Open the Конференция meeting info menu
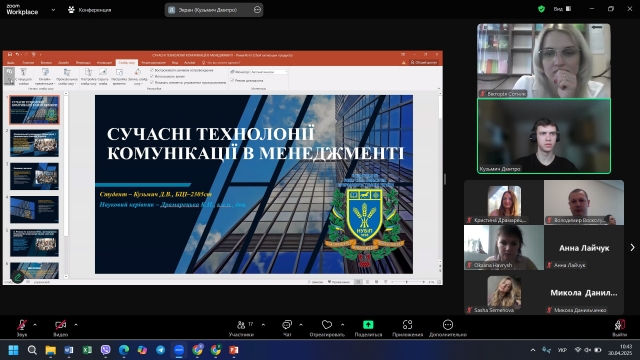This screenshot has height=360, width=640. coord(89,10)
